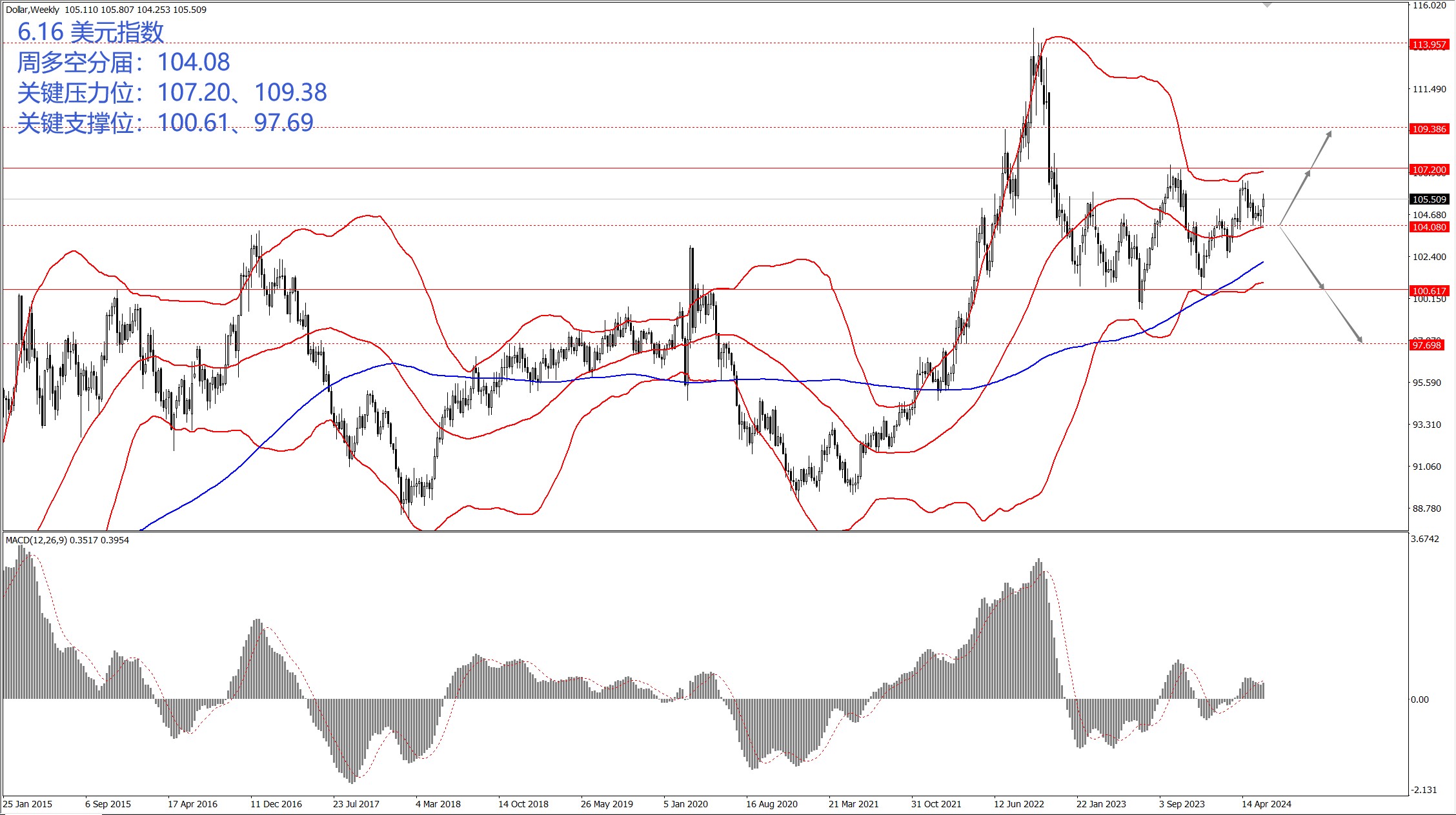
Task: Click the 107.200 red price label
Action: (x=1429, y=170)
